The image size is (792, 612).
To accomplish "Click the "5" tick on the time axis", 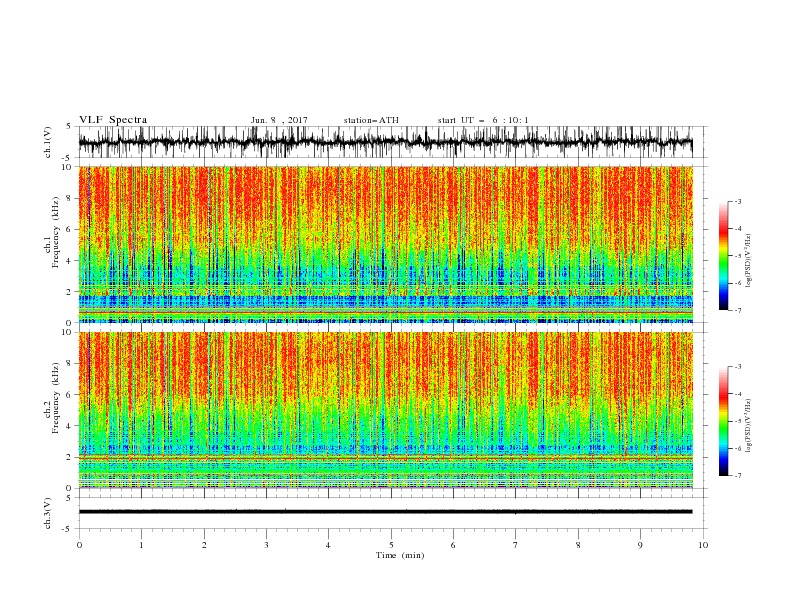I will tap(391, 545).
